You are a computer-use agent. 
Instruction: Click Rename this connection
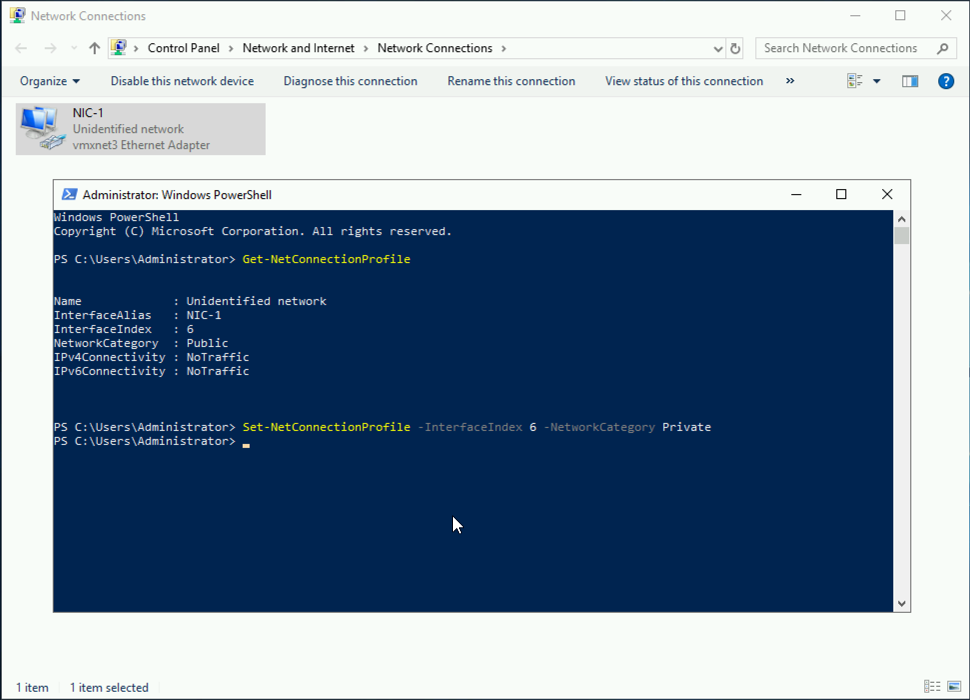[x=511, y=81]
